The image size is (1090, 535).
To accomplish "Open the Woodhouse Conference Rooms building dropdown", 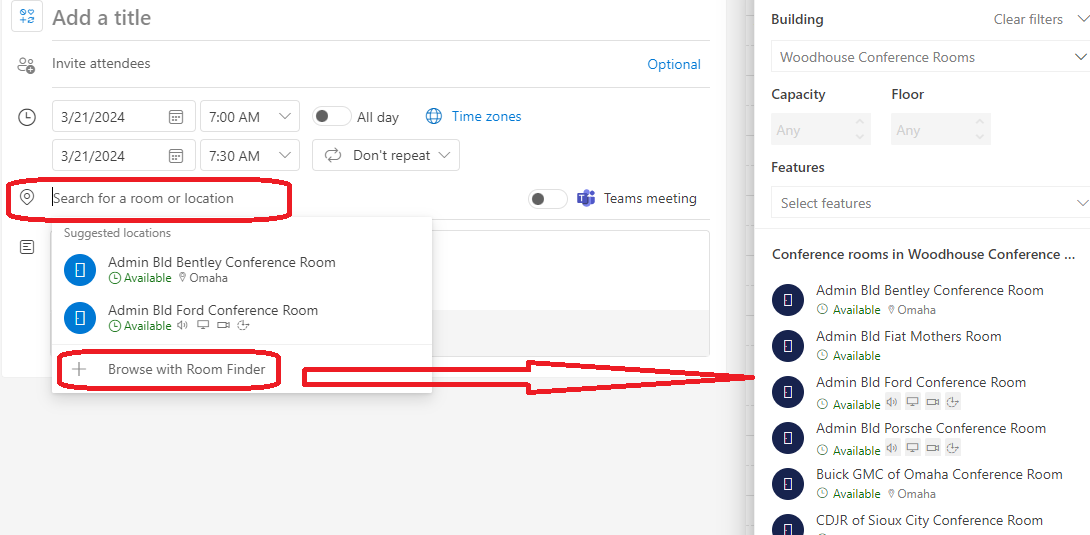I will [931, 57].
